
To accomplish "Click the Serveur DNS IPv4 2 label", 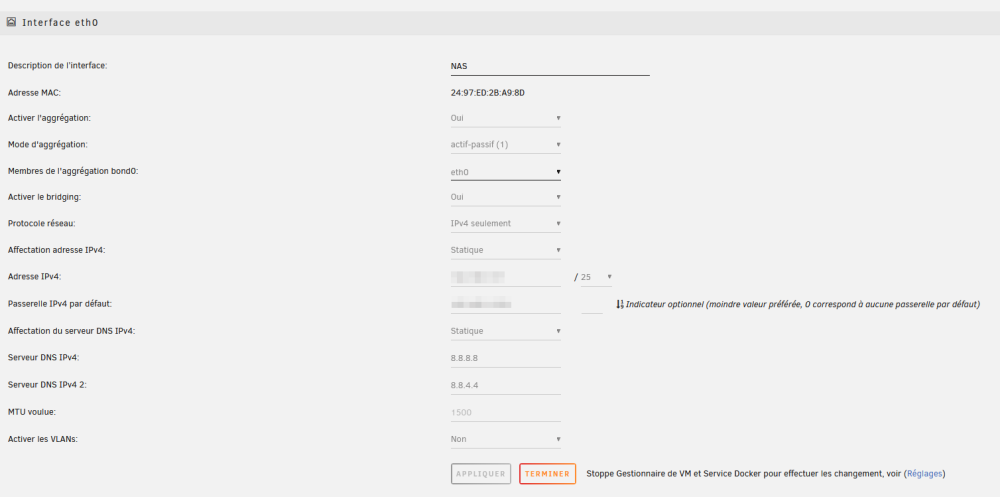I will tap(47, 385).
